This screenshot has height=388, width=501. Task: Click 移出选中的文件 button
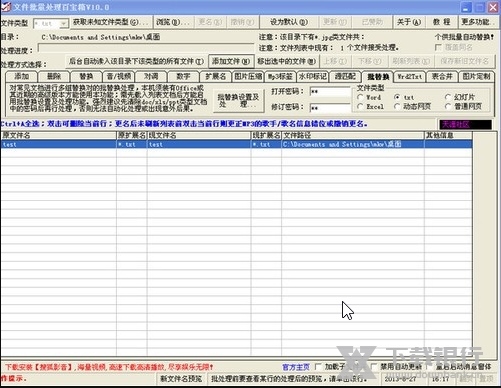287,61
